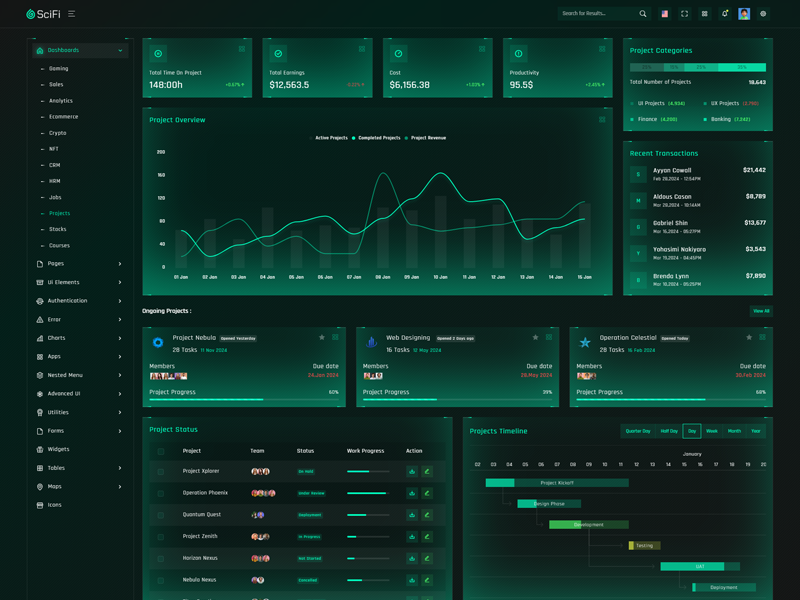Open the Stocks dashboard menu item
The image size is (800, 600).
click(x=58, y=229)
